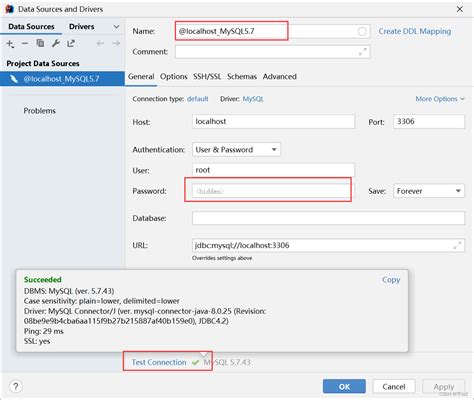Screen dimensions: 474x400
Task: Click the Apply button
Action: (444, 387)
